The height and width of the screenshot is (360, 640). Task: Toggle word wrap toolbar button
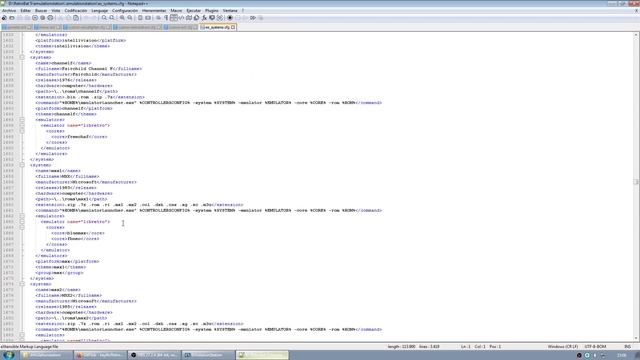158,18
